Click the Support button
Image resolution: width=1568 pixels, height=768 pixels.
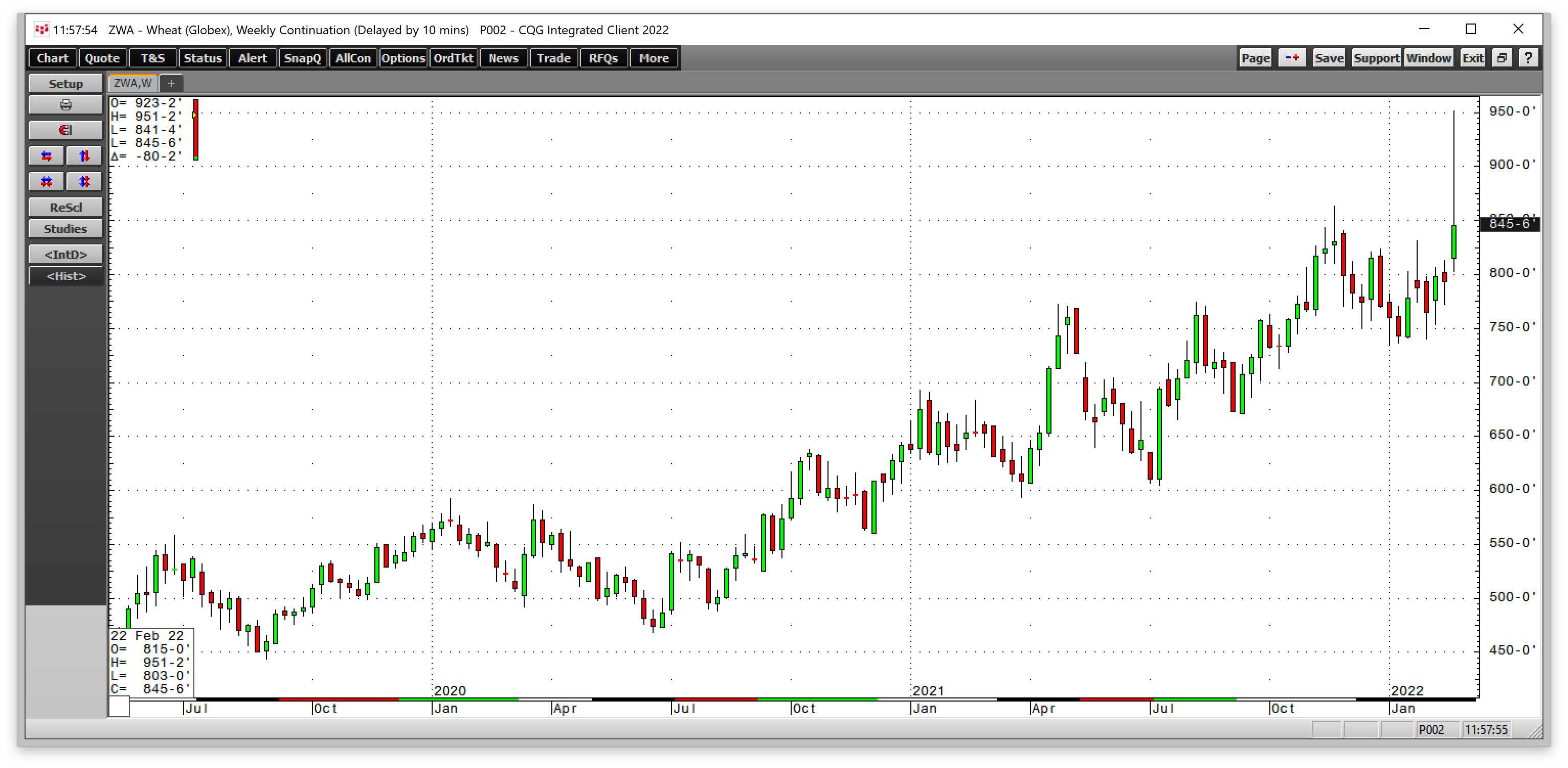tap(1376, 58)
